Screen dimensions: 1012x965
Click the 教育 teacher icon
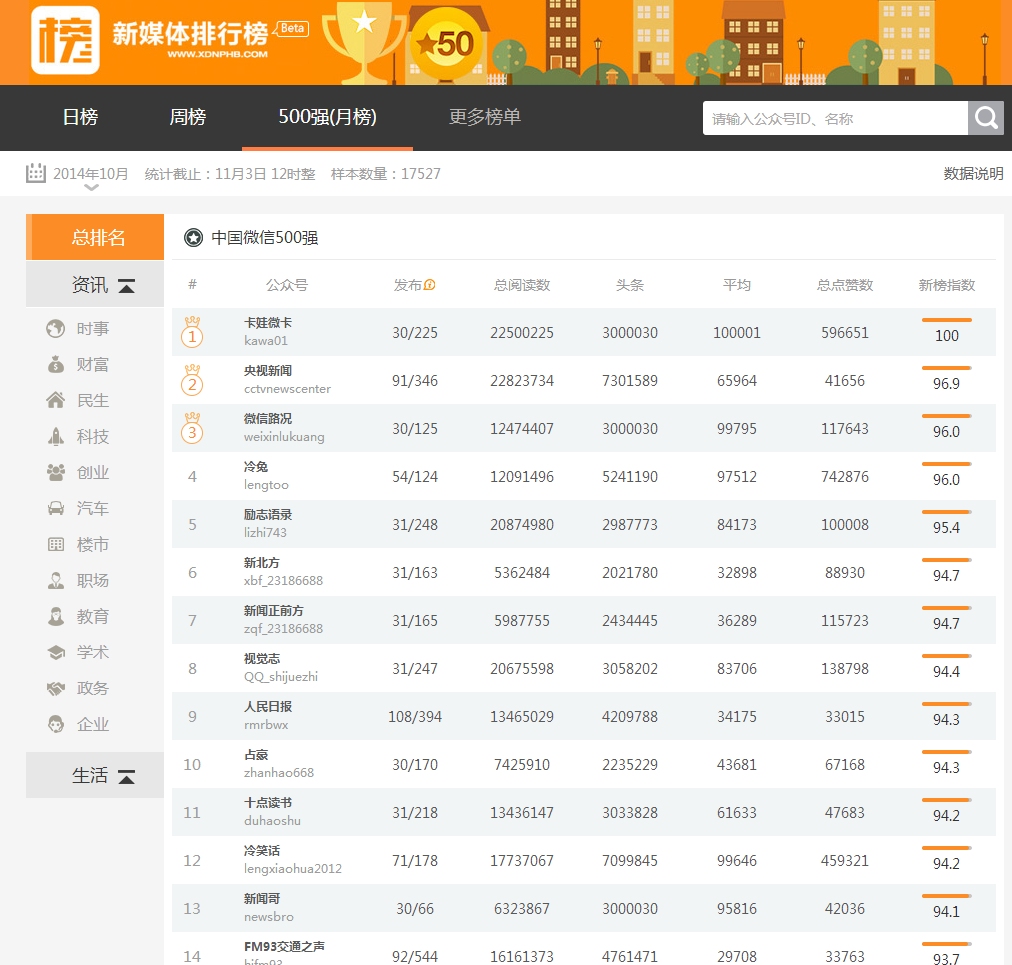[56, 616]
